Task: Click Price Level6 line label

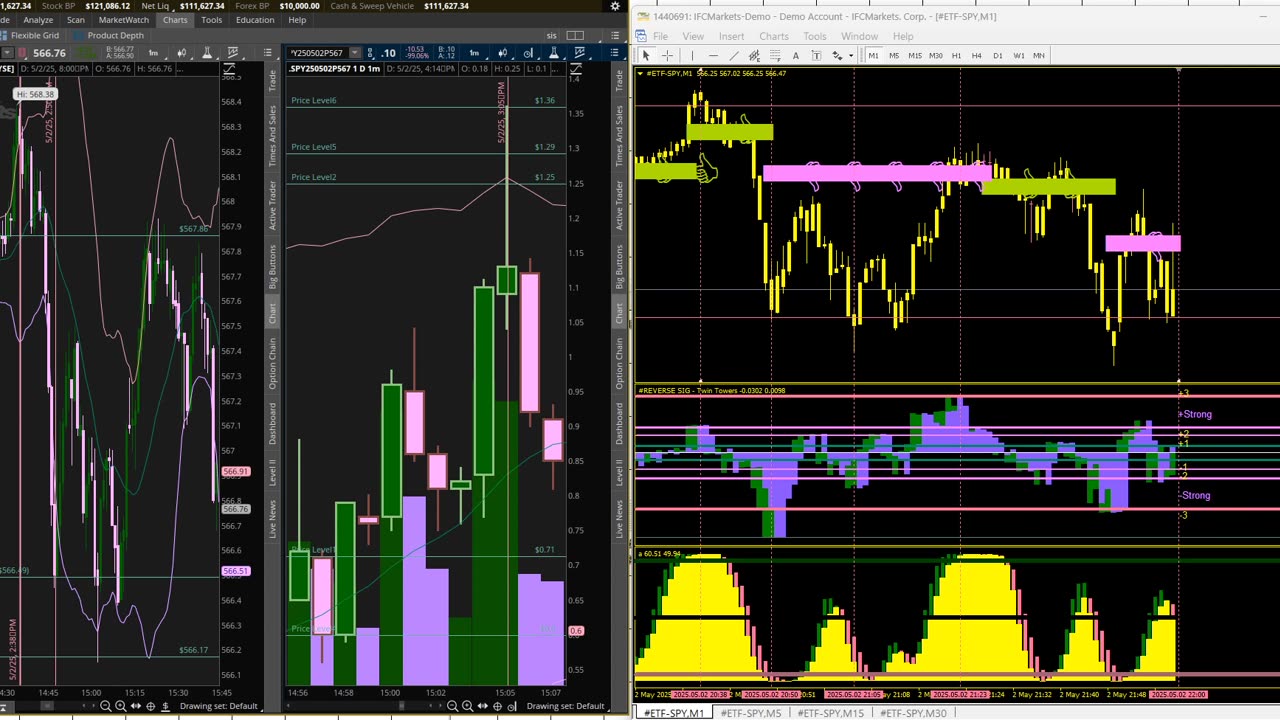Action: click(x=314, y=100)
